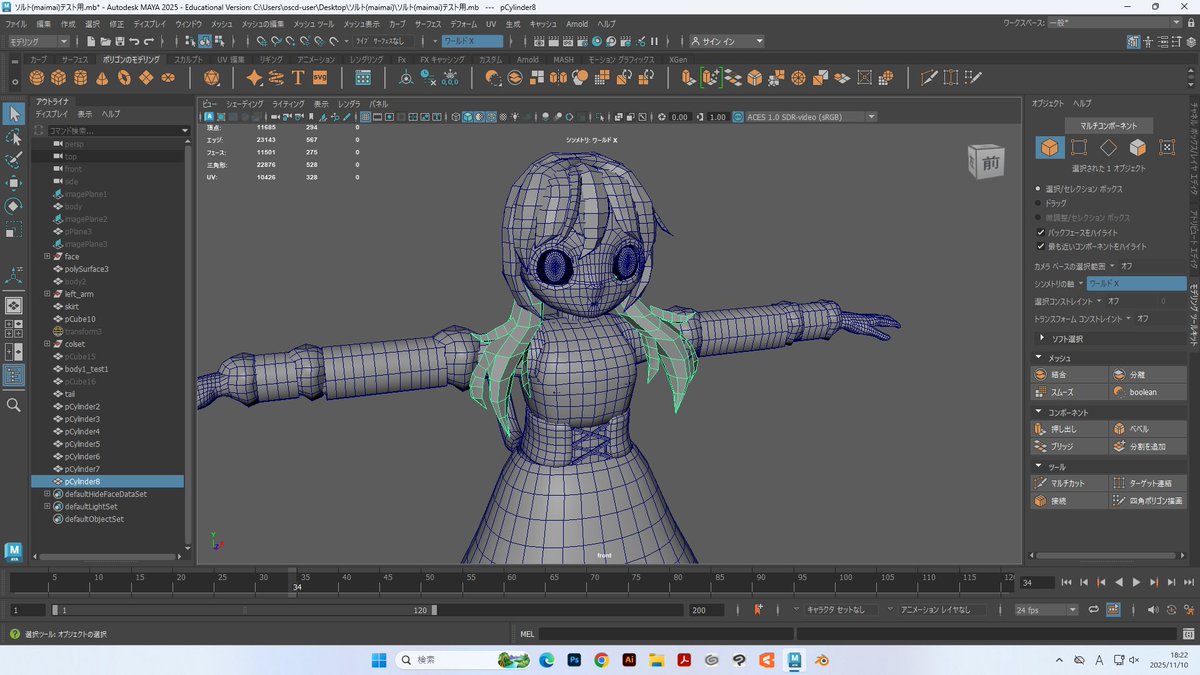Toggle バックフェースをハイライト checkbox

pos(1041,232)
